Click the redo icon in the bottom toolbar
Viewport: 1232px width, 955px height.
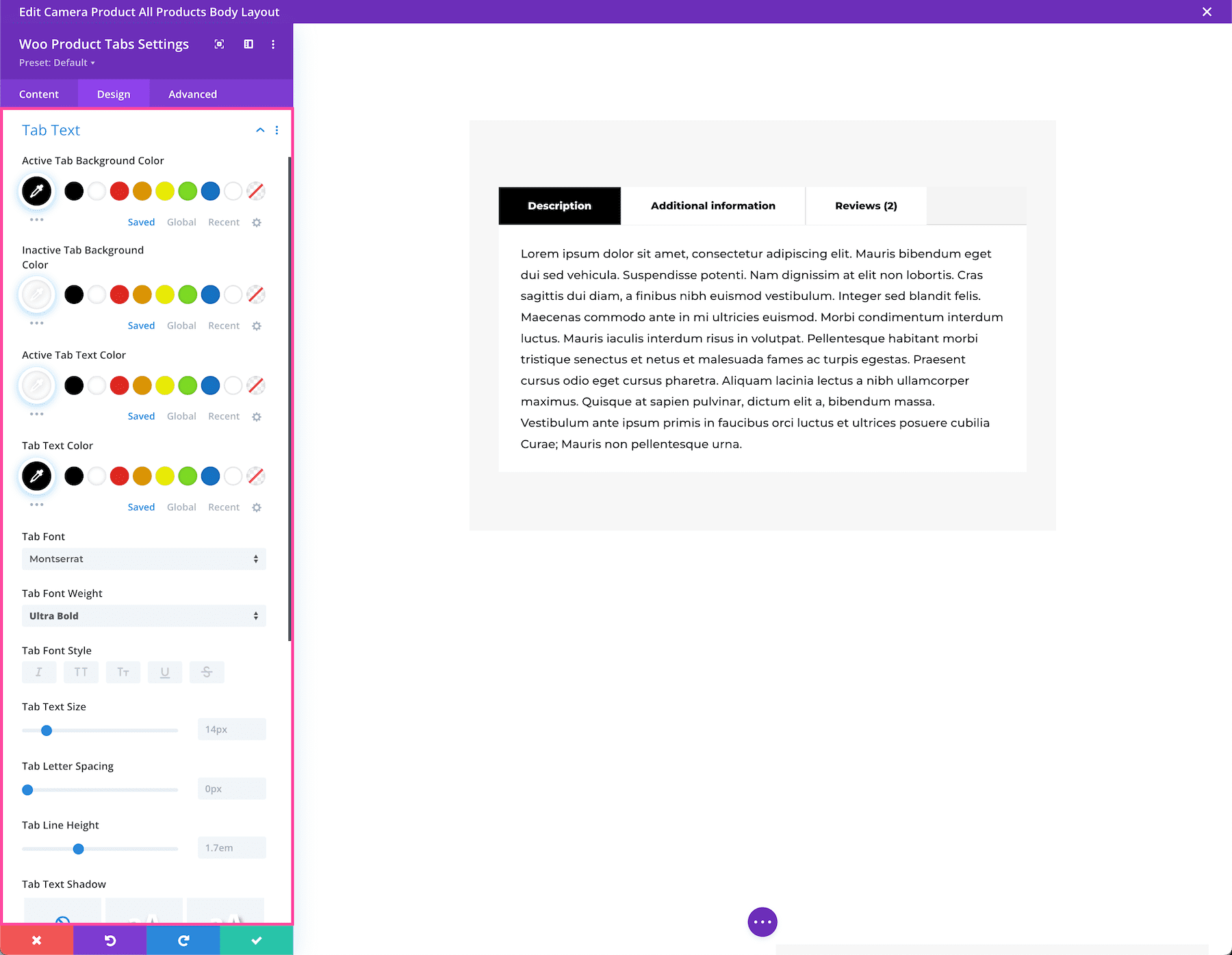coord(182,940)
